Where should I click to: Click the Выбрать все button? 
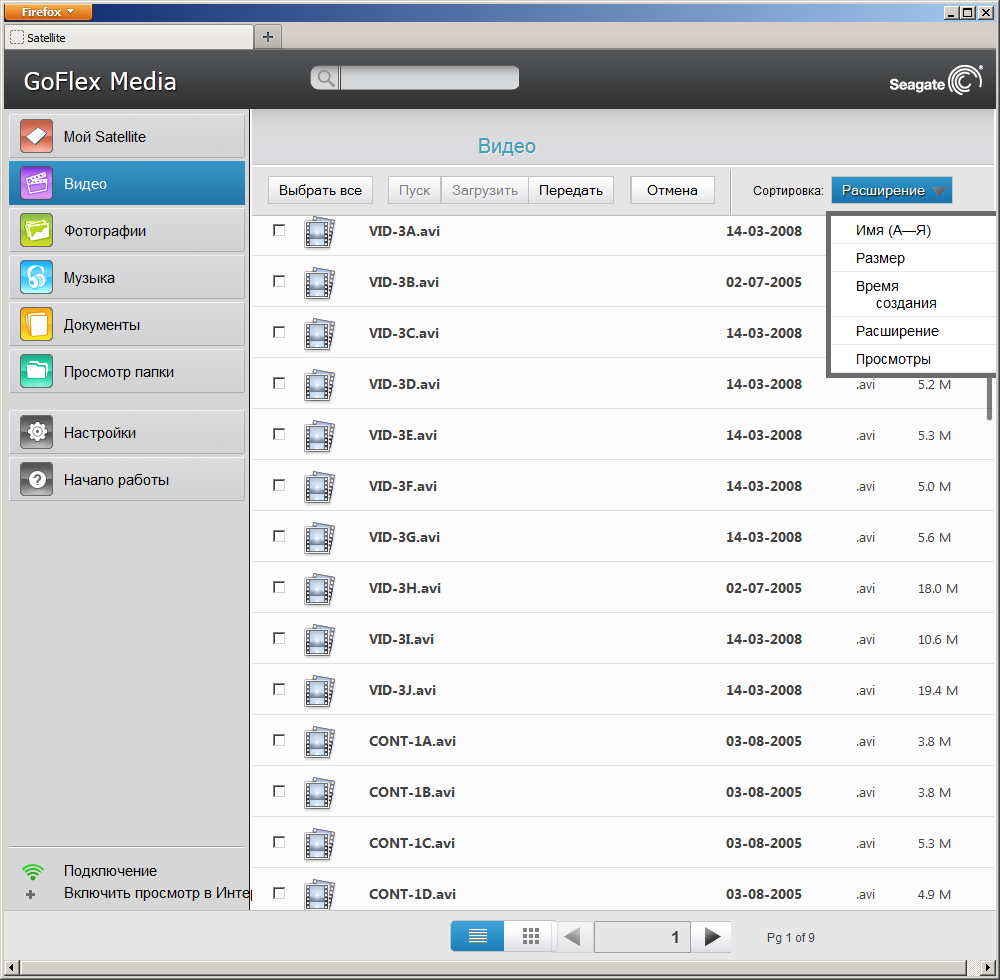[x=320, y=190]
